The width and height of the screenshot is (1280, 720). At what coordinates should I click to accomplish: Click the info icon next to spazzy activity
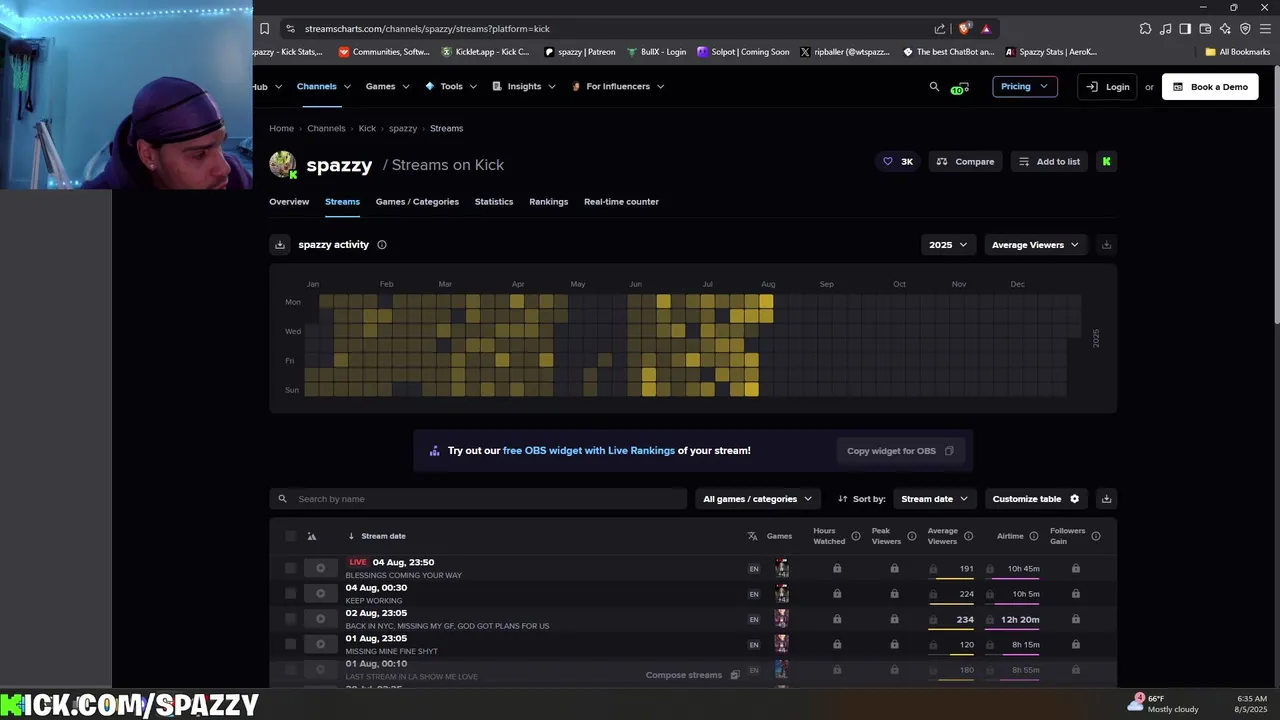(x=382, y=245)
